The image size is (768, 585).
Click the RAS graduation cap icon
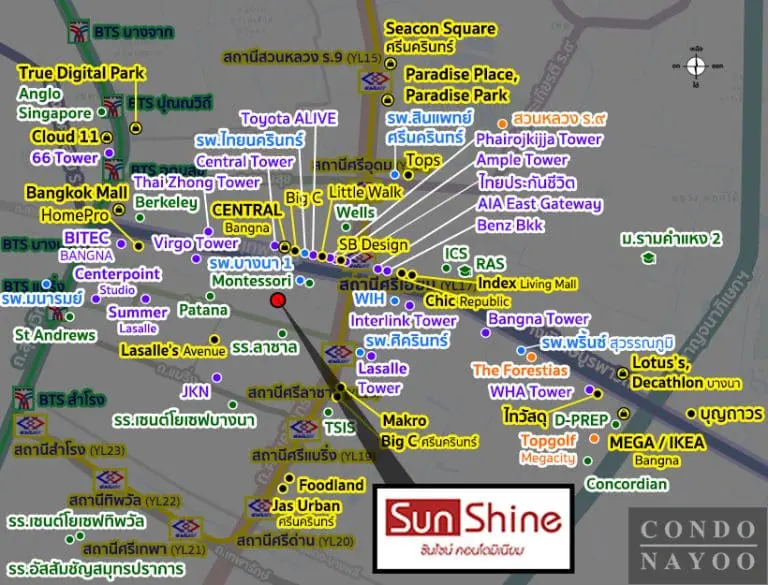464,270
